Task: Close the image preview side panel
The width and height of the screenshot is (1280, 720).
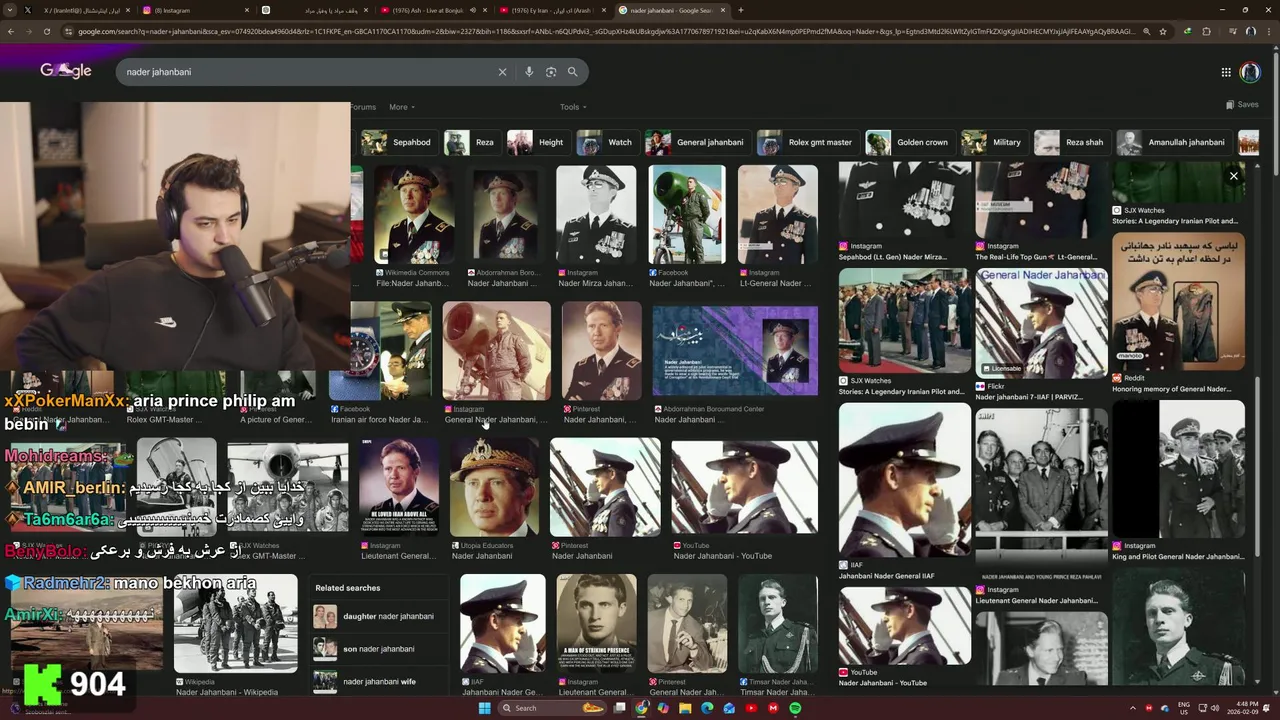Action: [1233, 176]
